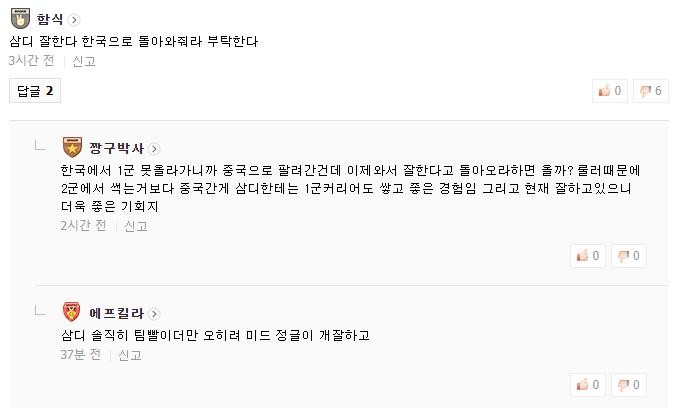Report 짱구박사's reply via 신고

click(135, 226)
